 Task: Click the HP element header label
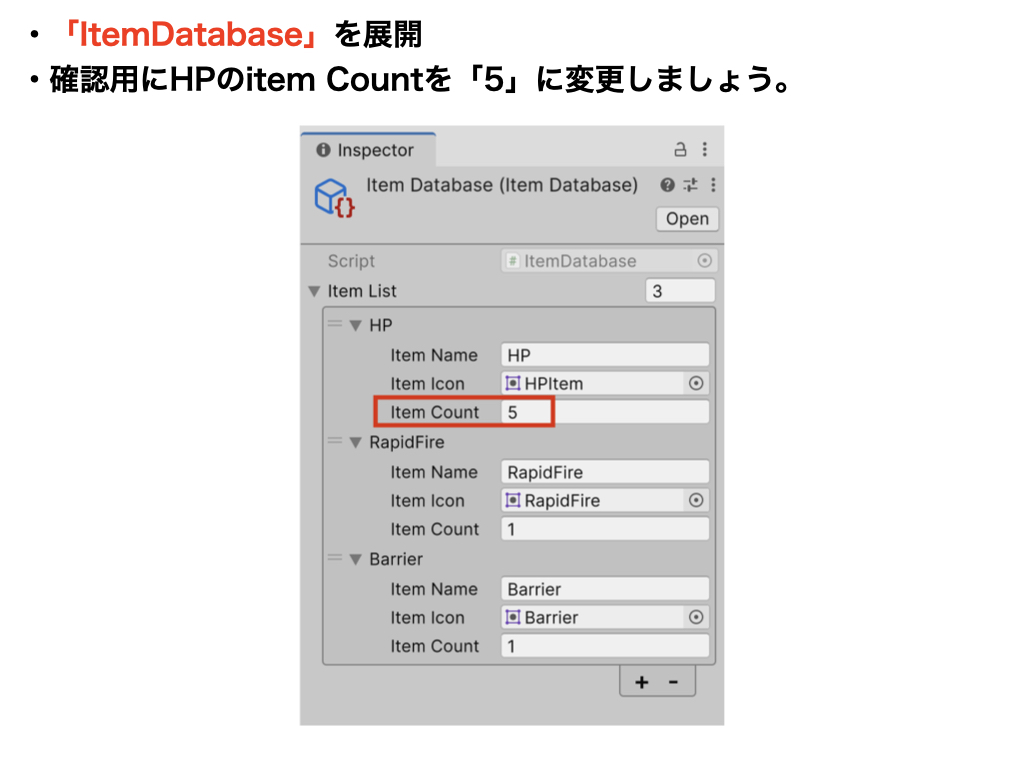pyautogui.click(x=381, y=325)
